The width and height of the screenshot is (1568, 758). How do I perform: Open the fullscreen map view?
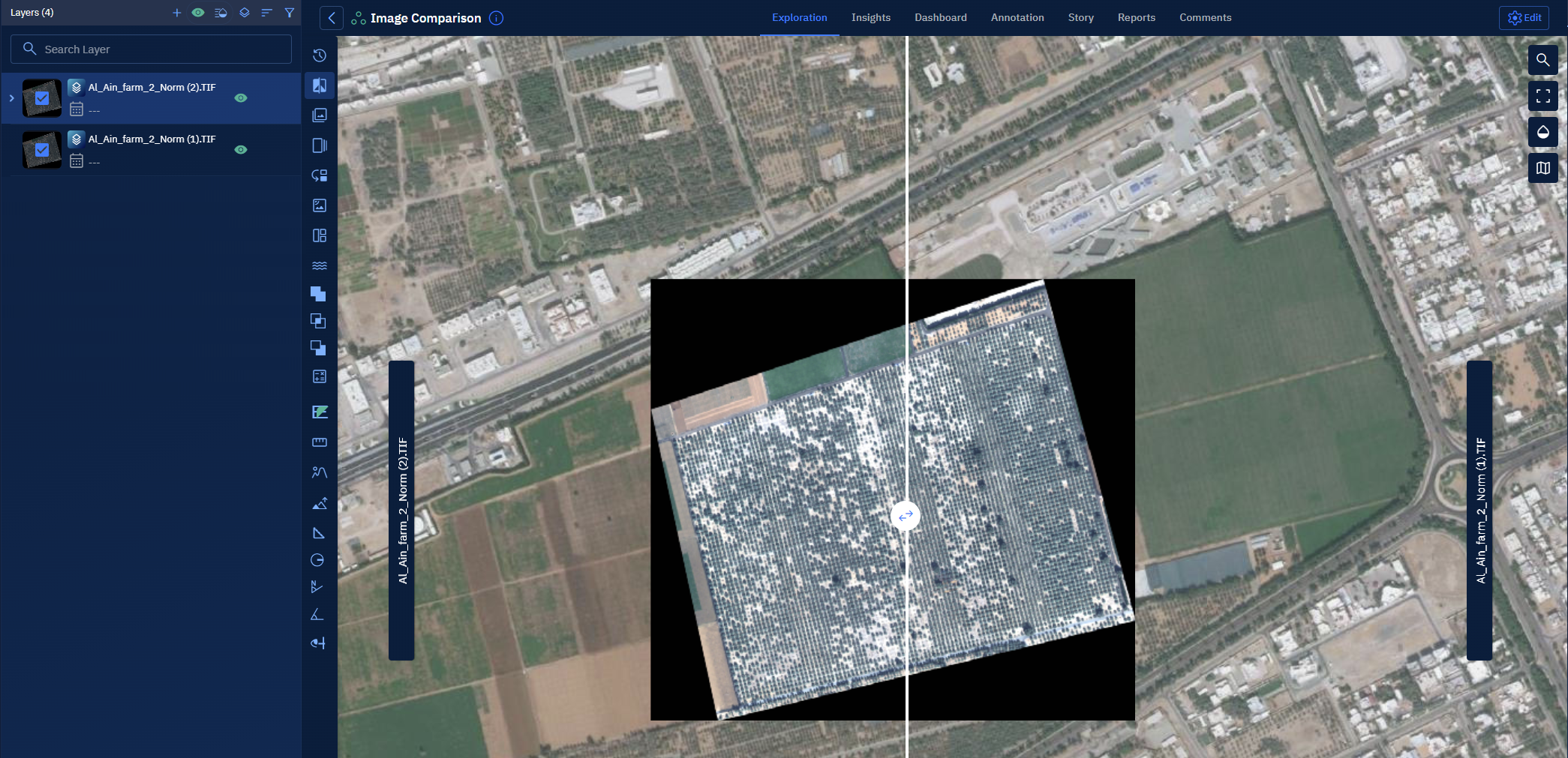tap(1542, 96)
